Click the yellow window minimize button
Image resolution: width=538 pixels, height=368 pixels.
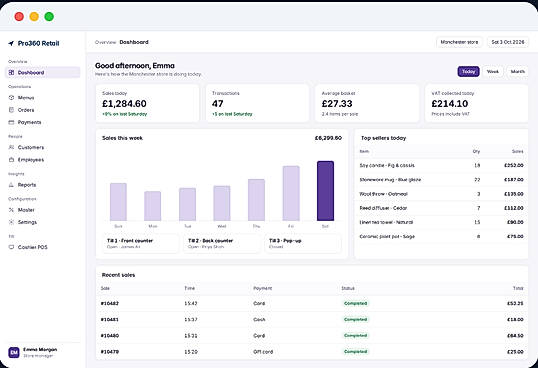point(34,16)
